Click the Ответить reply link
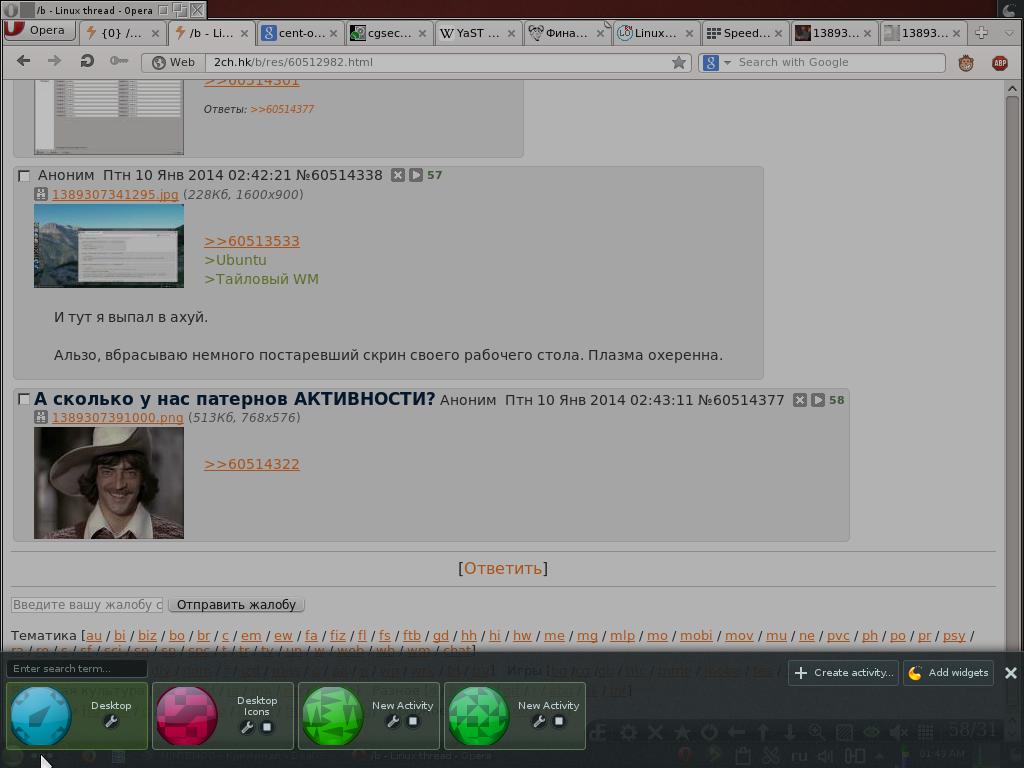 pos(503,568)
